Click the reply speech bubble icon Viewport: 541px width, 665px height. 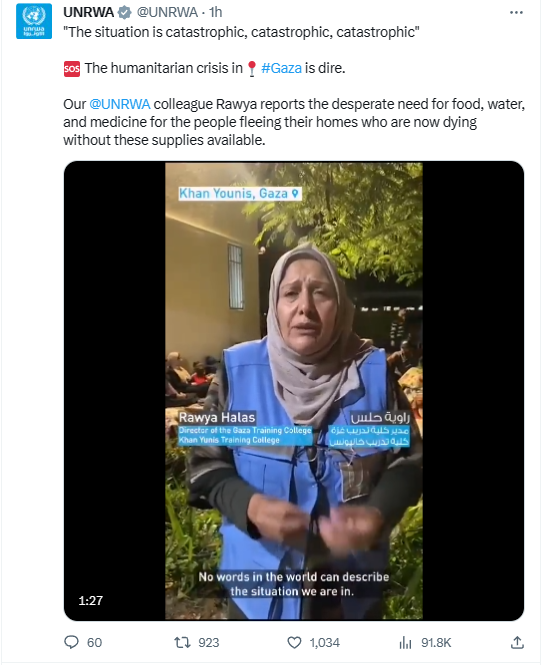pyautogui.click(x=71, y=642)
